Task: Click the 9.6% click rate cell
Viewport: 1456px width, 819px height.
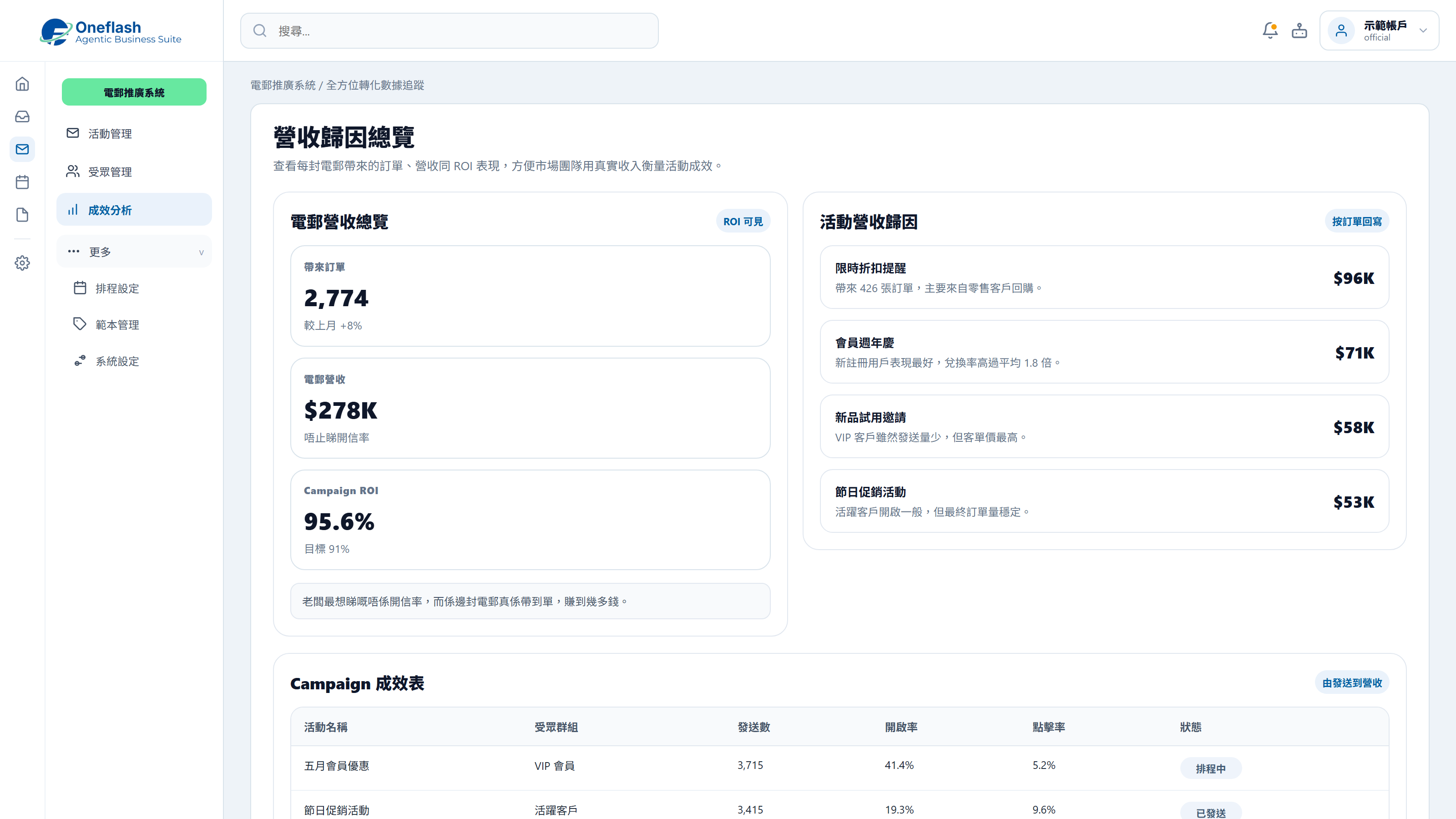Action: (x=1044, y=810)
